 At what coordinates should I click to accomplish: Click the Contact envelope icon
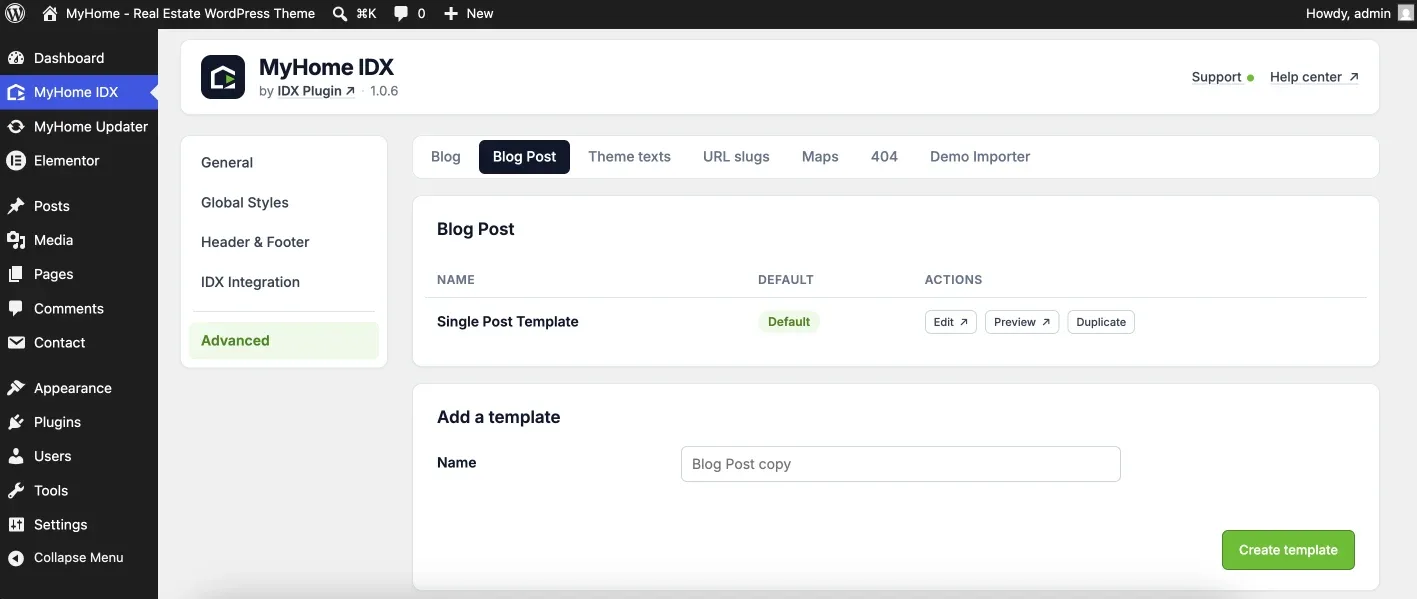[x=16, y=342]
